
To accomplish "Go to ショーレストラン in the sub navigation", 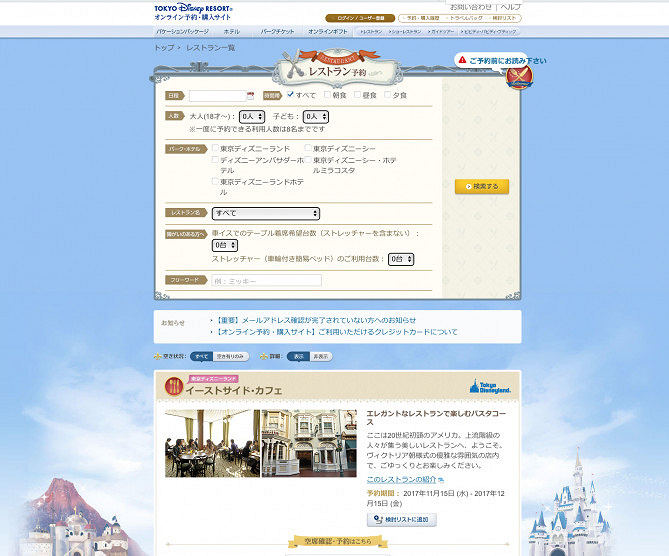I will 404,32.
